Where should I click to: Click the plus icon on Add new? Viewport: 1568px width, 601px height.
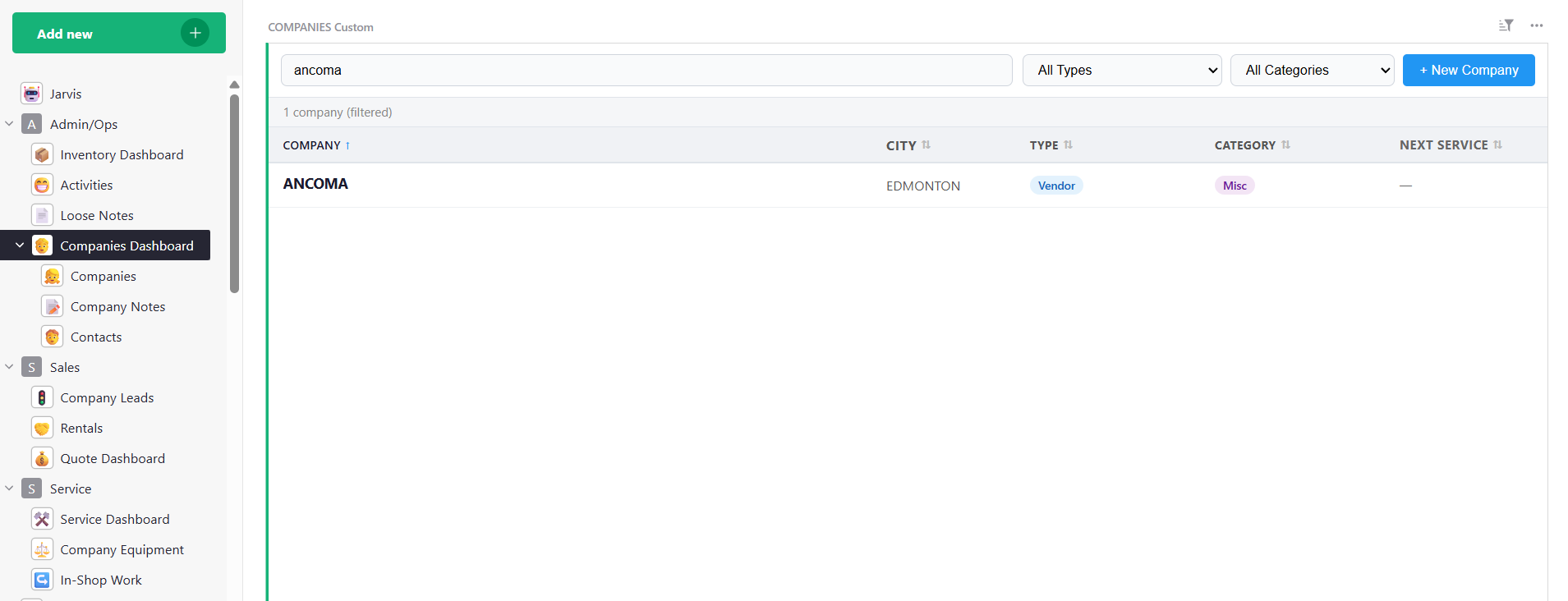[x=195, y=33]
